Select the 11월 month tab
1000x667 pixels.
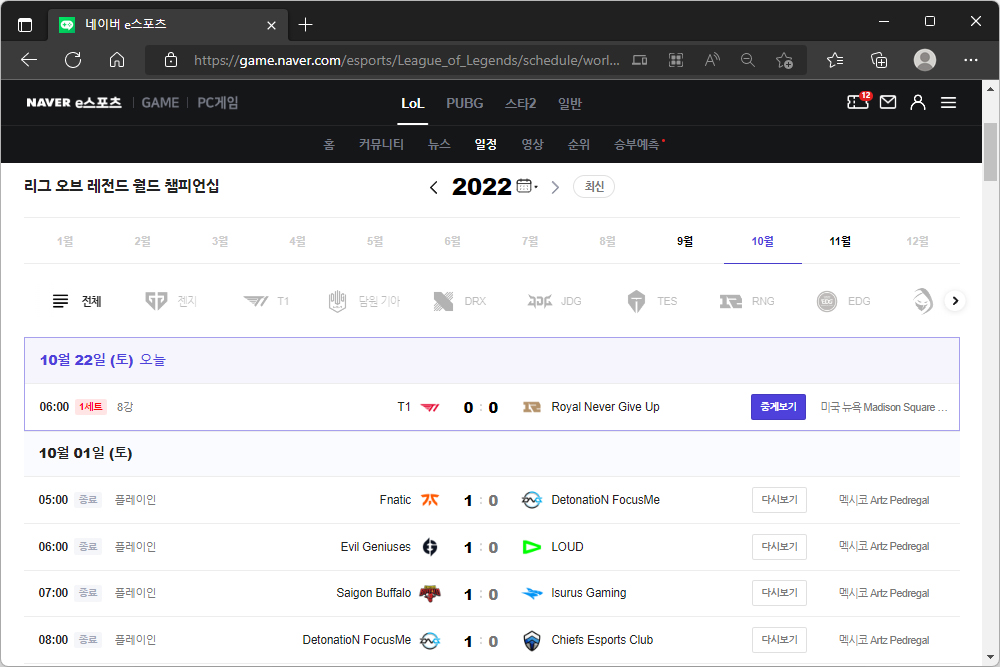pos(840,241)
